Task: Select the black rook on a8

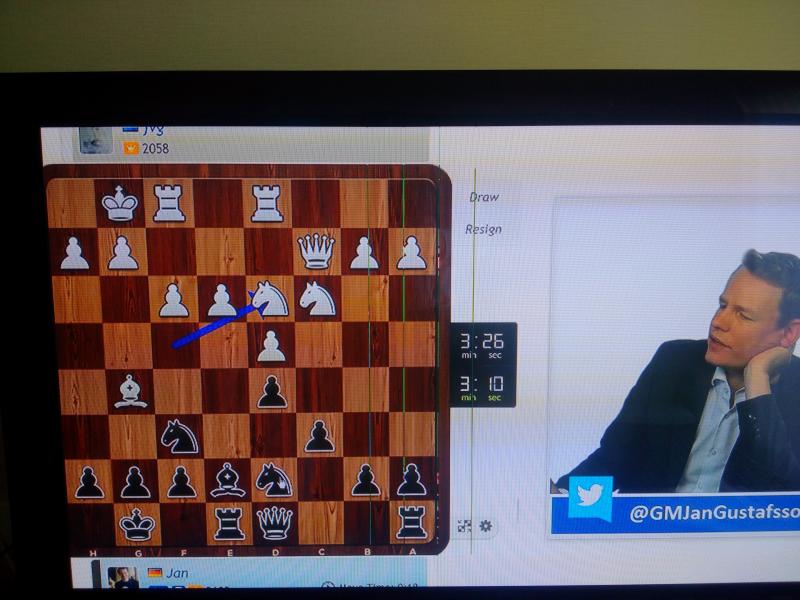Action: pos(411,522)
